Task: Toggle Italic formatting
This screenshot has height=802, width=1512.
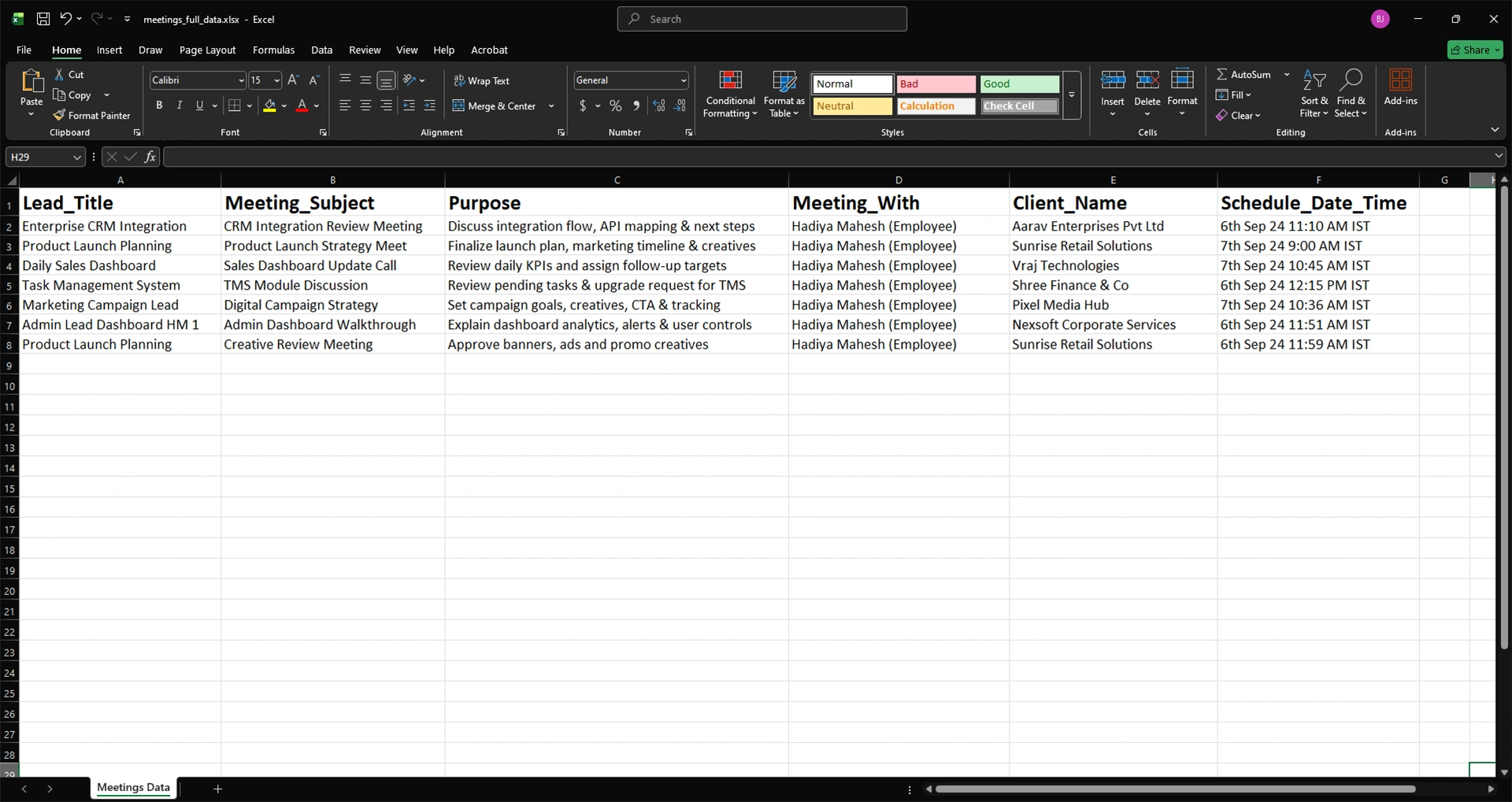Action: click(x=180, y=105)
